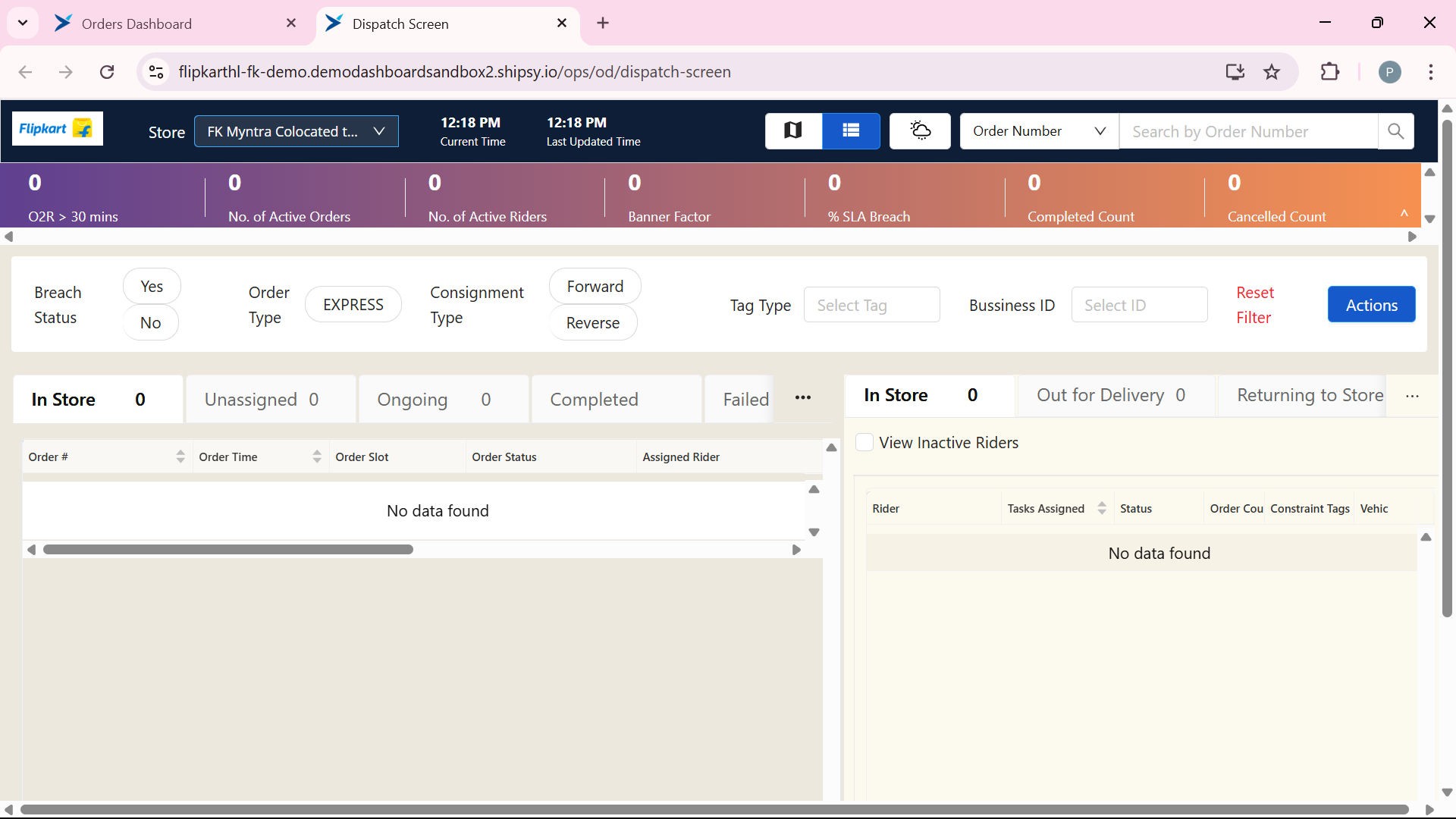Open the profile avatar P
This screenshot has height=819, width=1456.
1389,72
